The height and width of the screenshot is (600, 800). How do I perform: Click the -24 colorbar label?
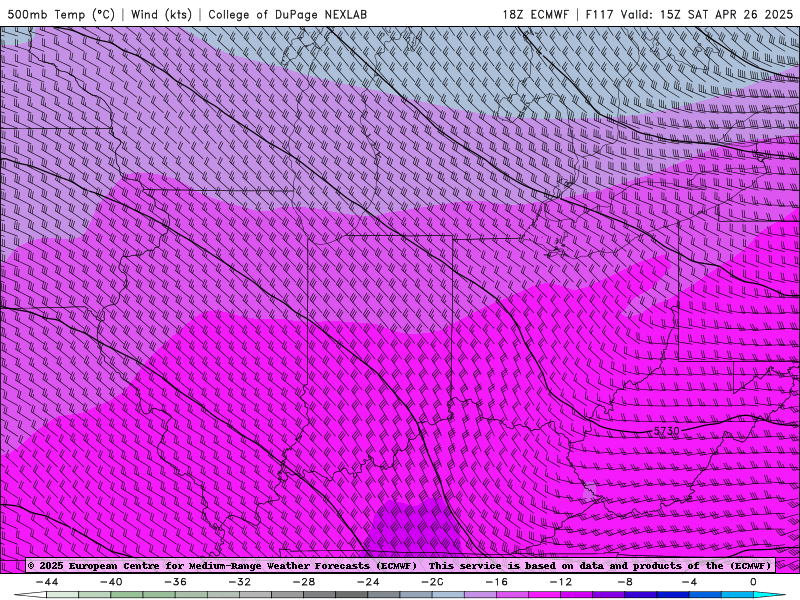(x=368, y=582)
